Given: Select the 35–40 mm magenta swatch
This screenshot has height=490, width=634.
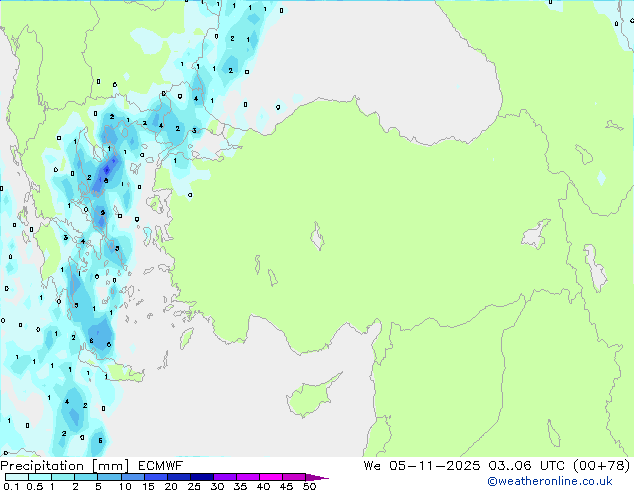Looking at the screenshot, I should click(x=247, y=477).
